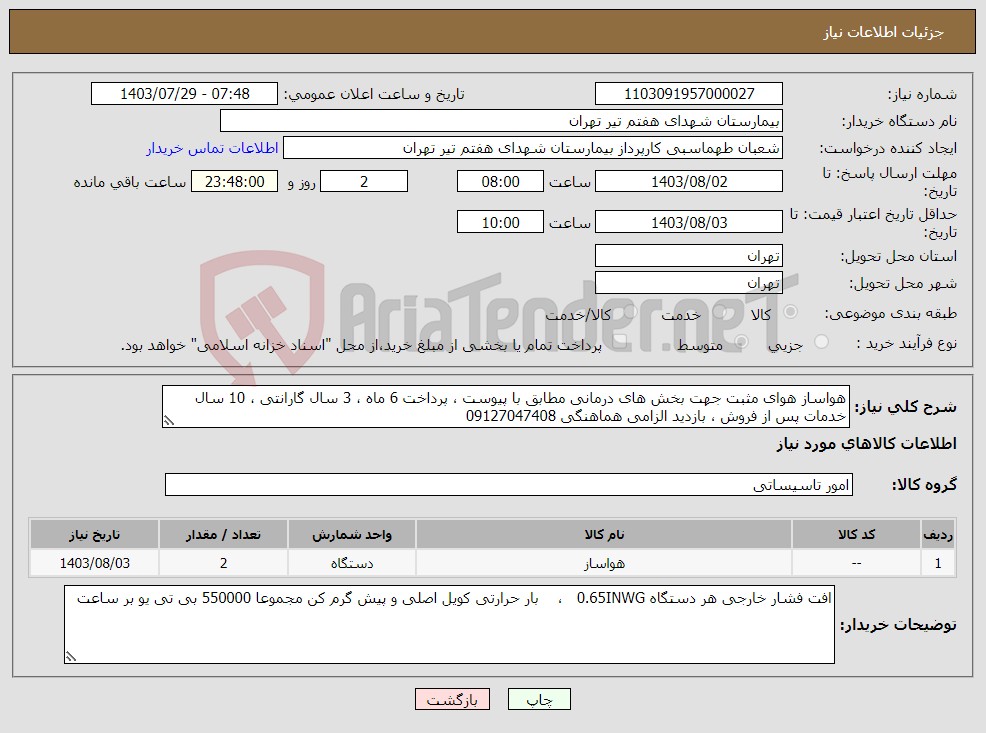The height and width of the screenshot is (733, 986).
Task: Click the row number cell 1
Action: click(x=938, y=563)
